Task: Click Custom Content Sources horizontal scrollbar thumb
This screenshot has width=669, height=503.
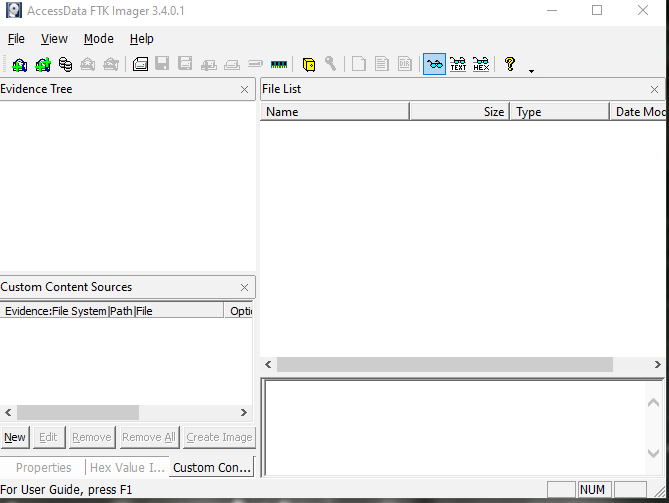Action: coord(78,413)
